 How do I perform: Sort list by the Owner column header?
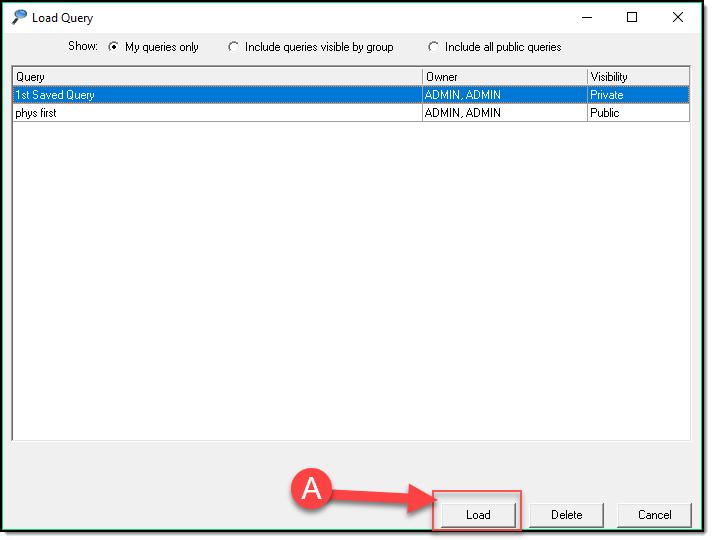(x=504, y=77)
